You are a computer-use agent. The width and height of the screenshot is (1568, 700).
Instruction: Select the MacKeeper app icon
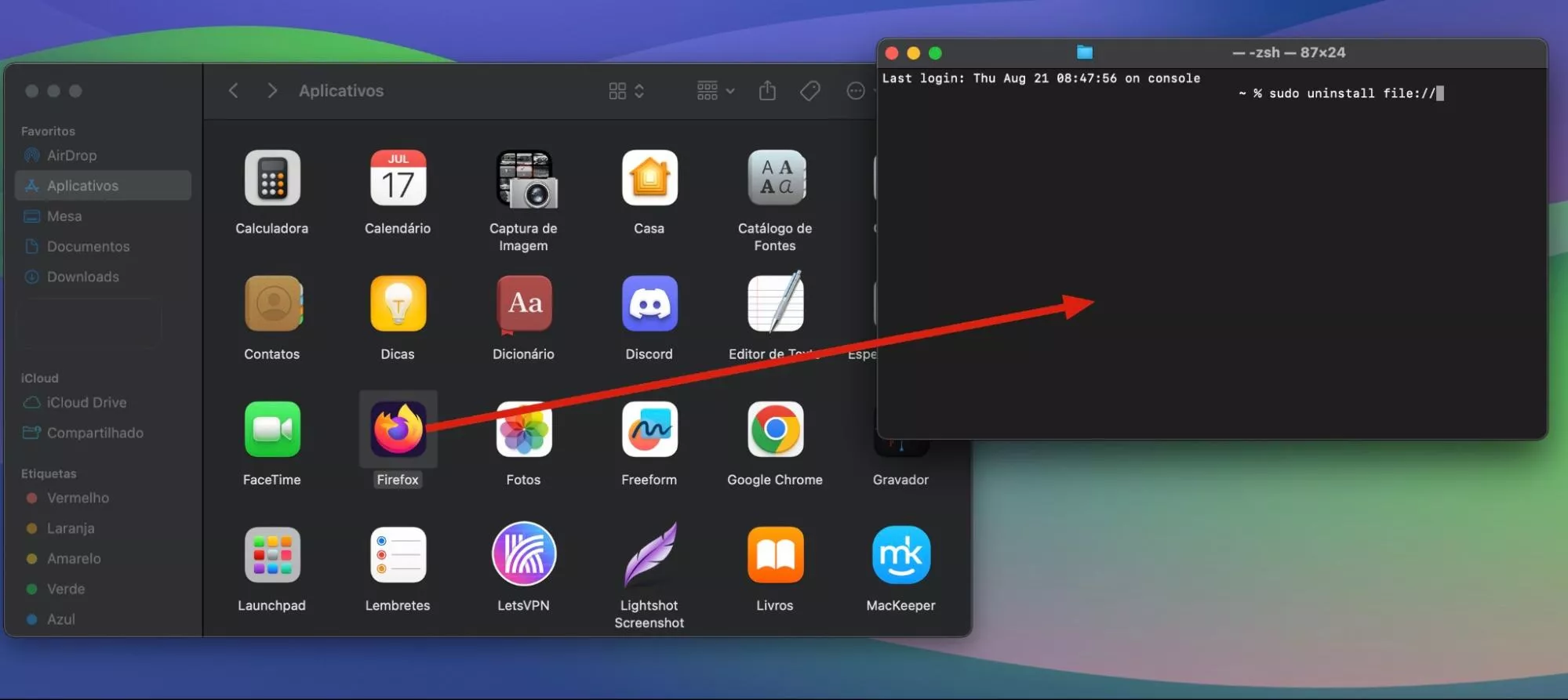[x=900, y=555]
